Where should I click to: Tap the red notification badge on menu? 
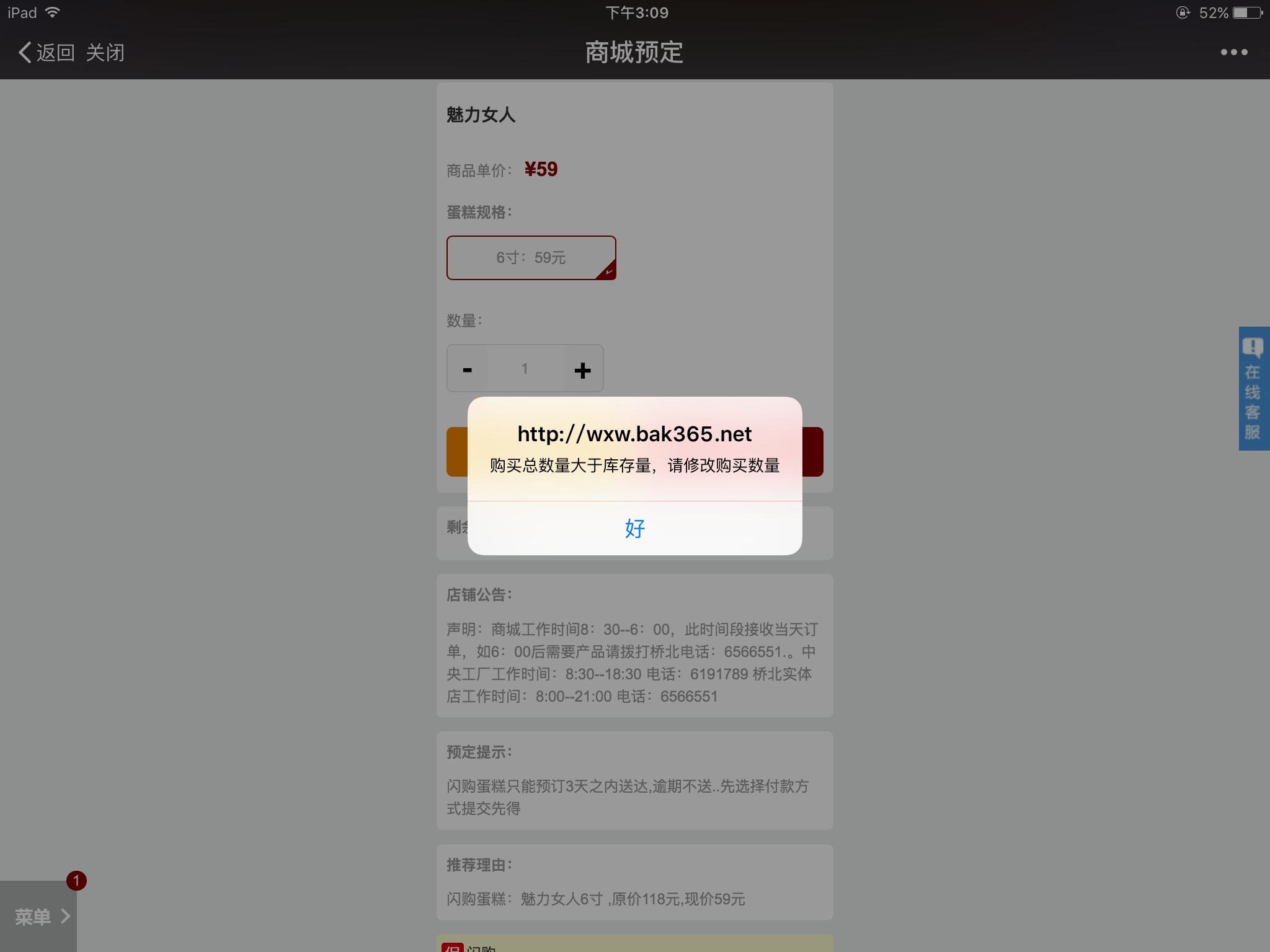pos(76,880)
